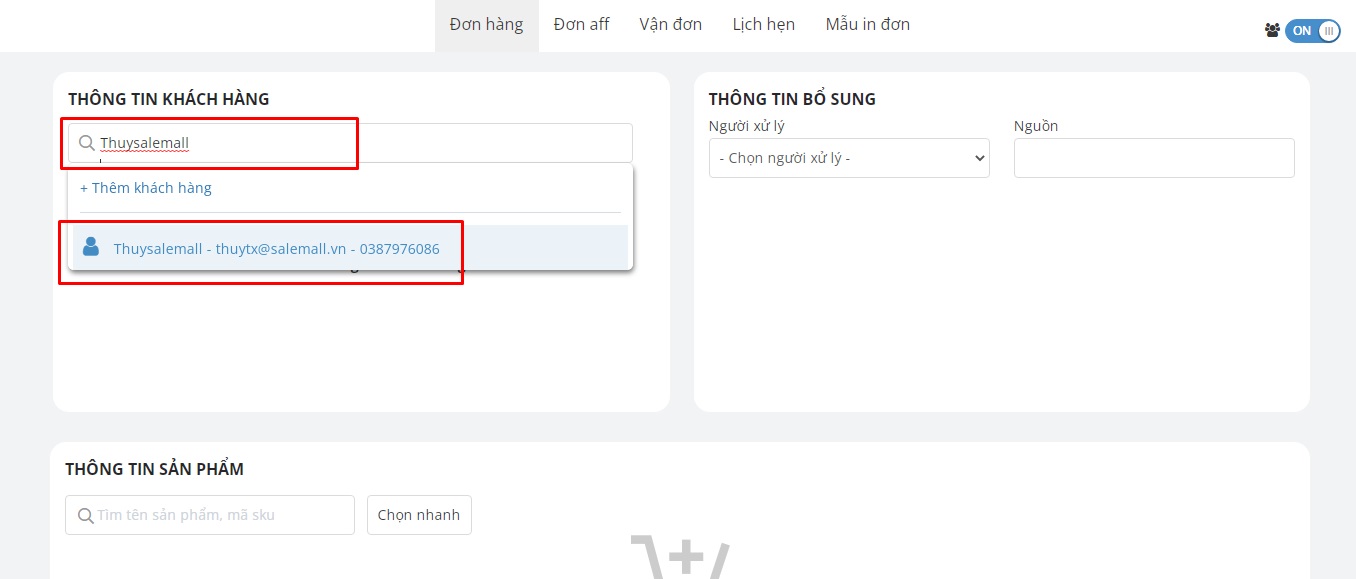Click the + Thêm khách hàng link
The image size is (1356, 579).
(146, 188)
